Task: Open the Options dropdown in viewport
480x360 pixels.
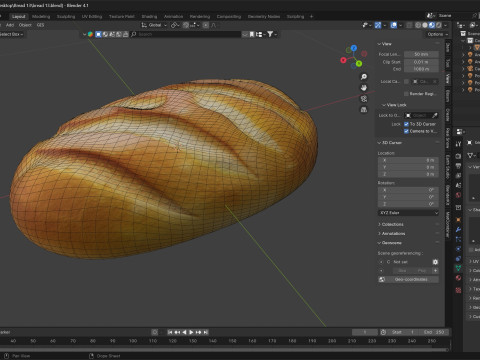Action: (x=437, y=34)
